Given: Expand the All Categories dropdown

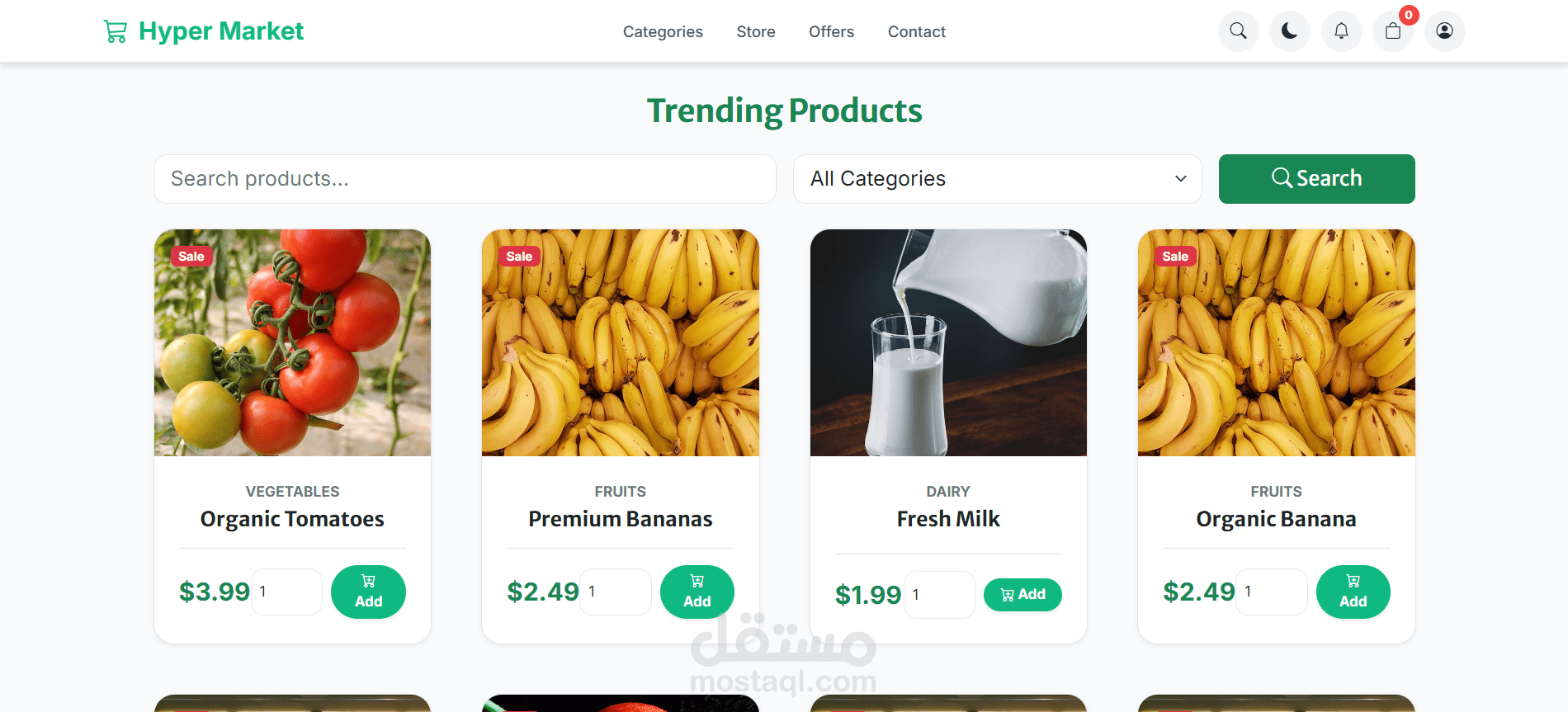Looking at the screenshot, I should [x=997, y=179].
